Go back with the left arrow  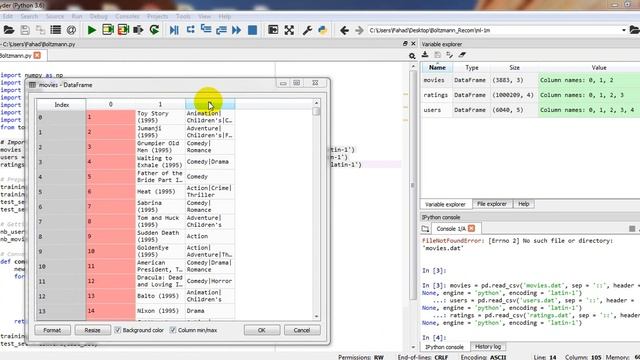(x=344, y=30)
